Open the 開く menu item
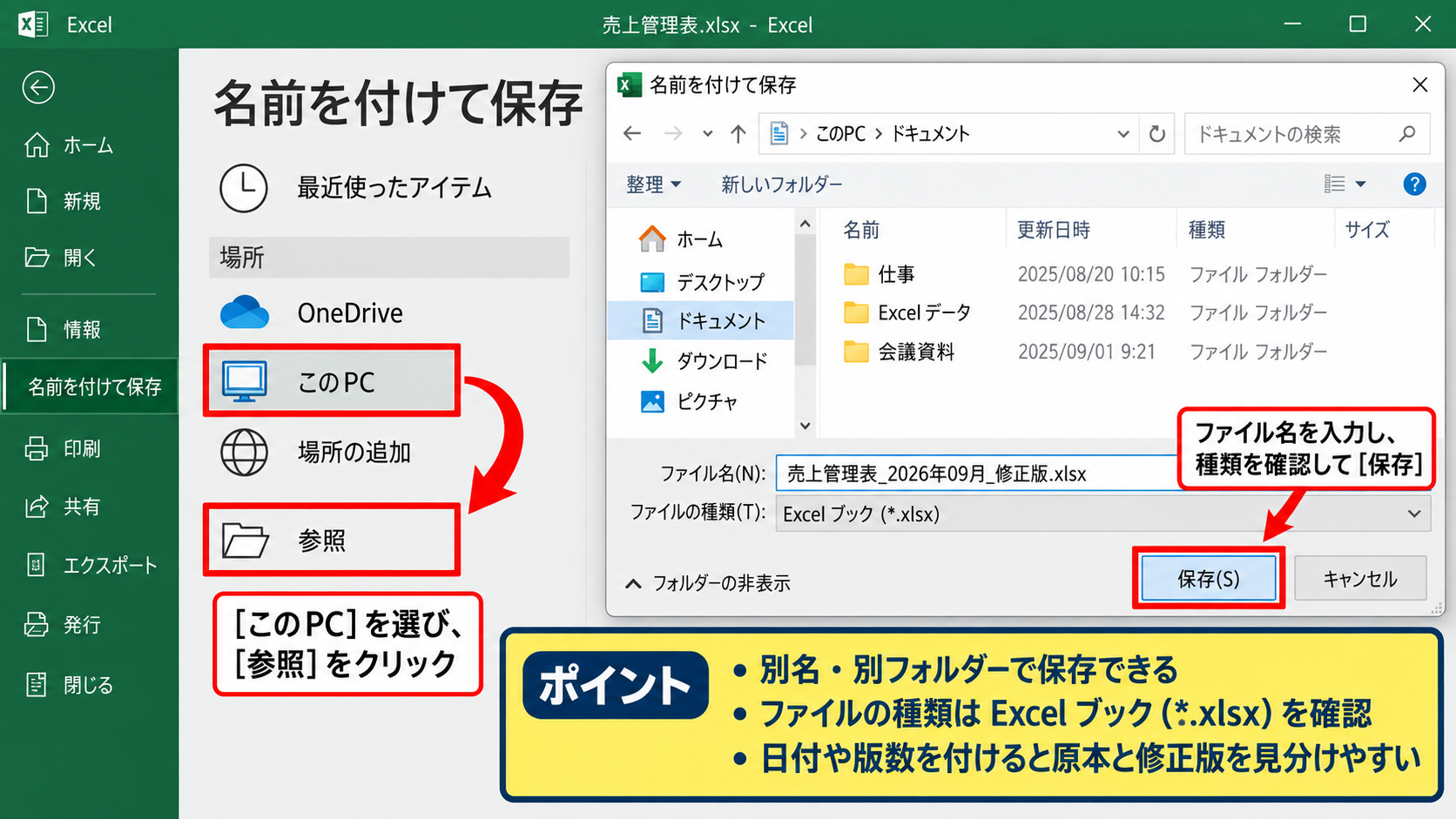 pos(61,258)
